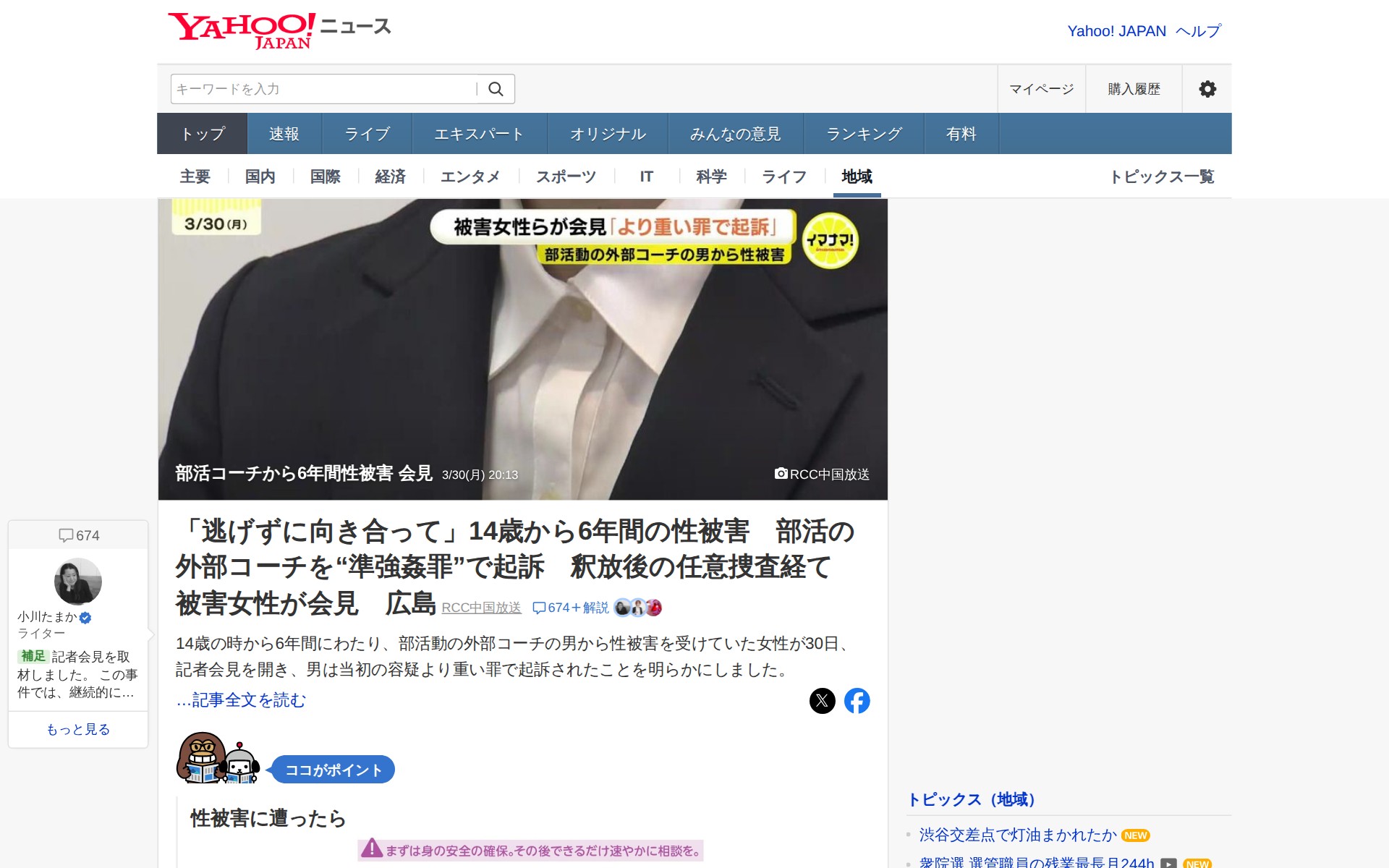
Task: Share the article on Facebook
Action: coord(857,701)
